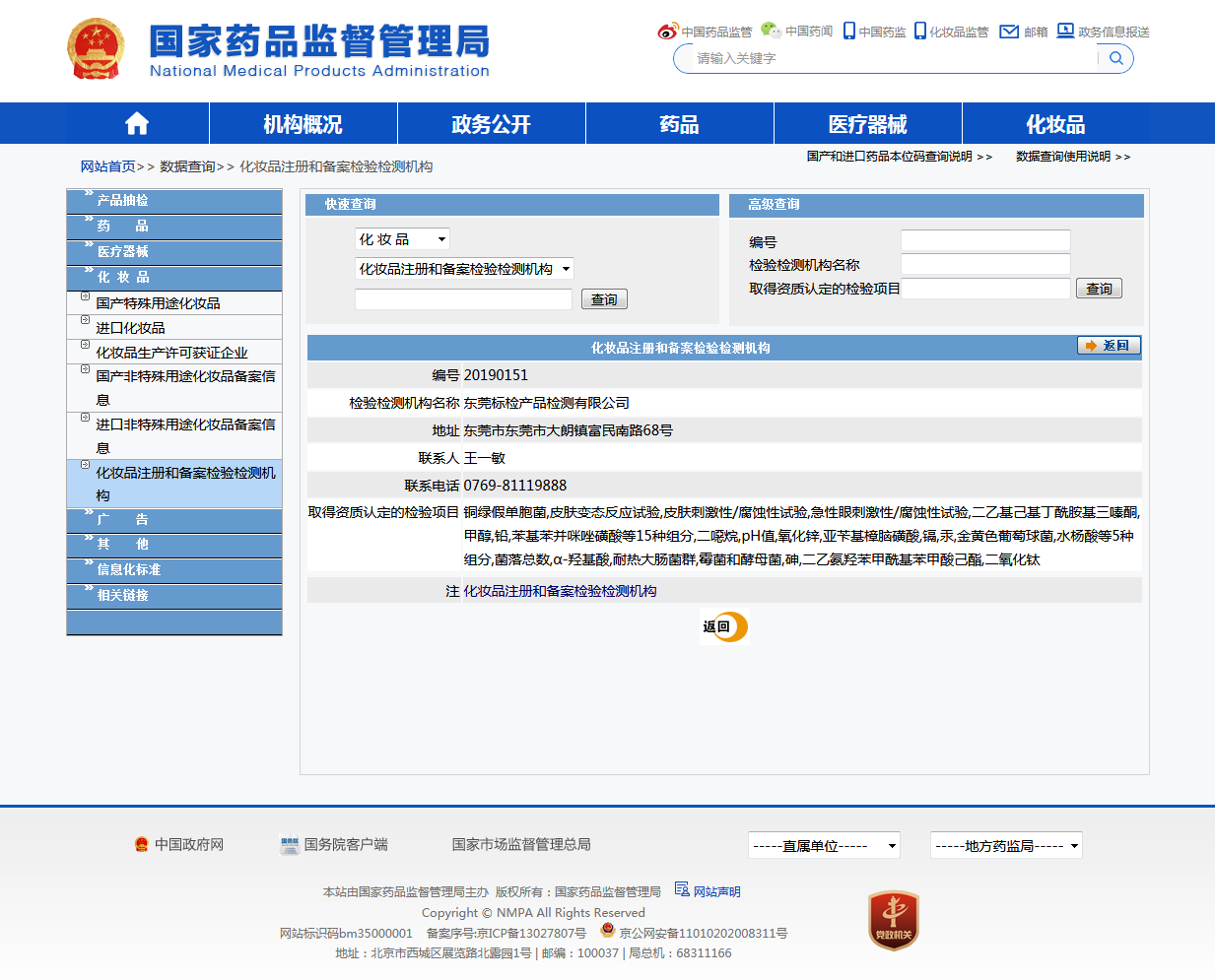Expand the 药品 sidebar section
The image size is (1215, 980).
(x=174, y=226)
